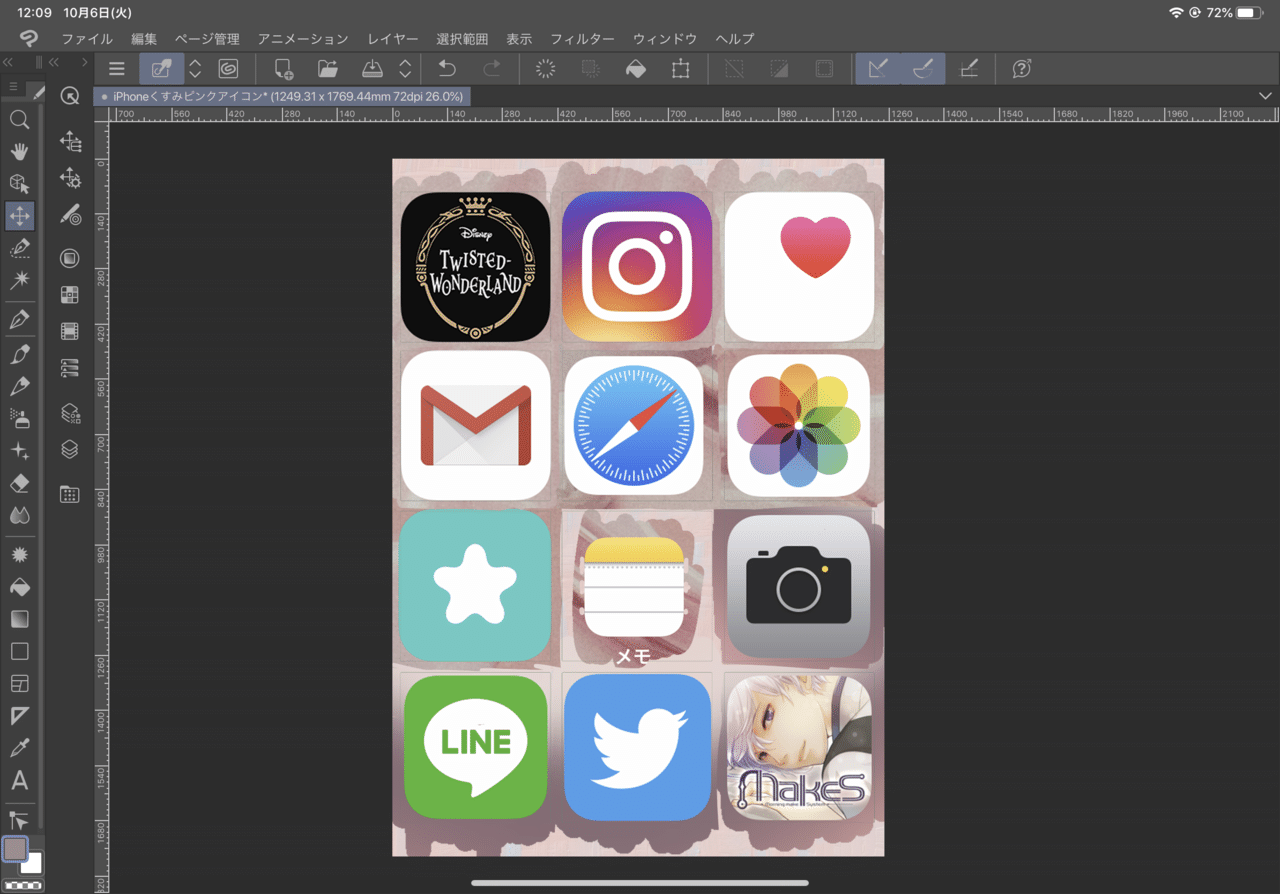Toggle snap to special ruler

(x=922, y=68)
